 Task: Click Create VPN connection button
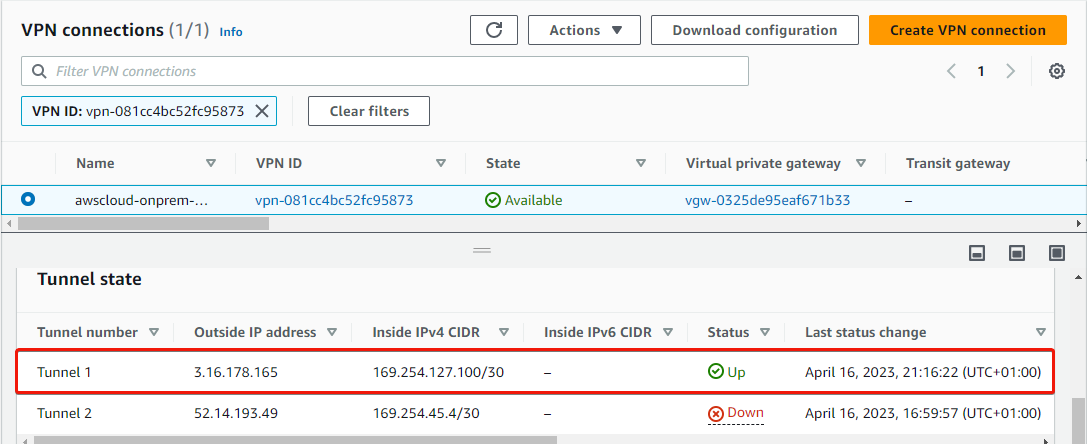coord(968,31)
